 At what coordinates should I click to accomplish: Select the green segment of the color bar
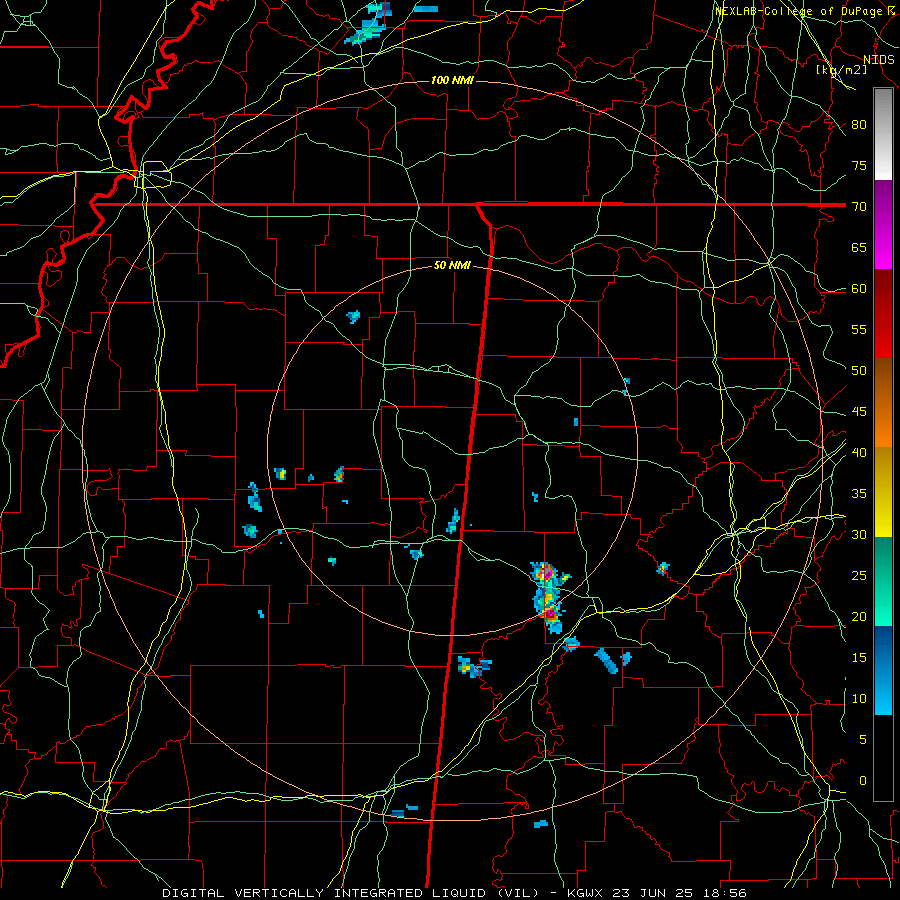click(x=883, y=582)
